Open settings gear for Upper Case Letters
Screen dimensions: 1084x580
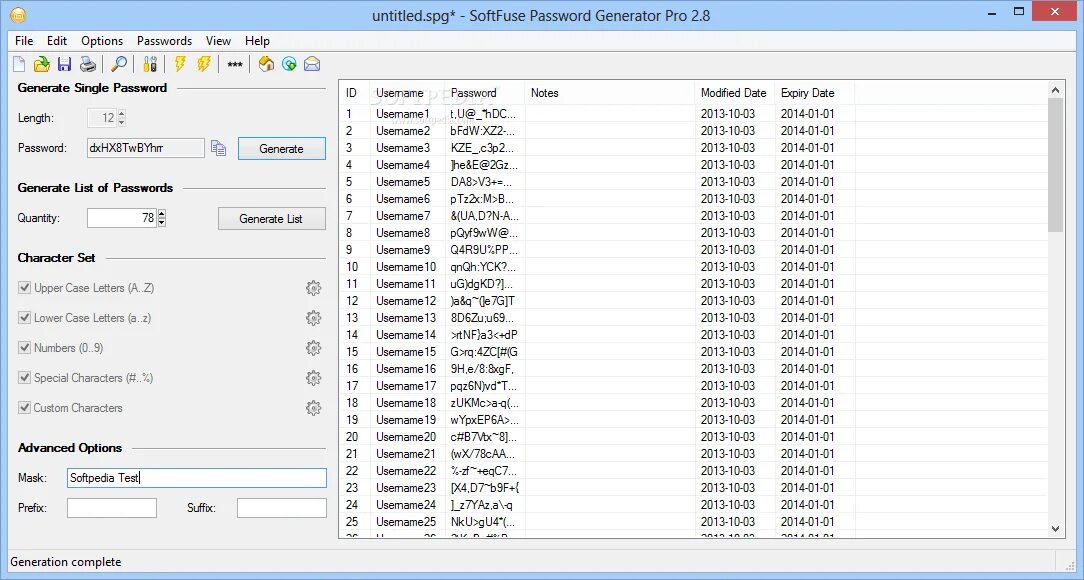point(314,288)
